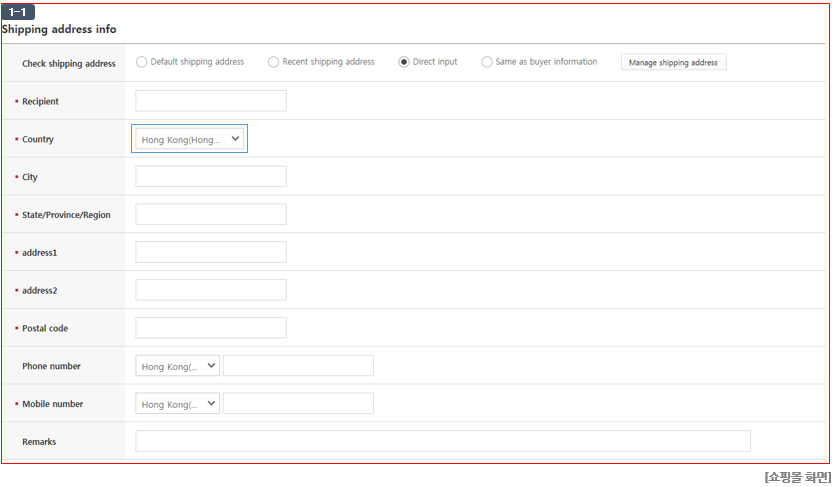The height and width of the screenshot is (487, 832).
Task: Click the City label text
Action: 30,177
